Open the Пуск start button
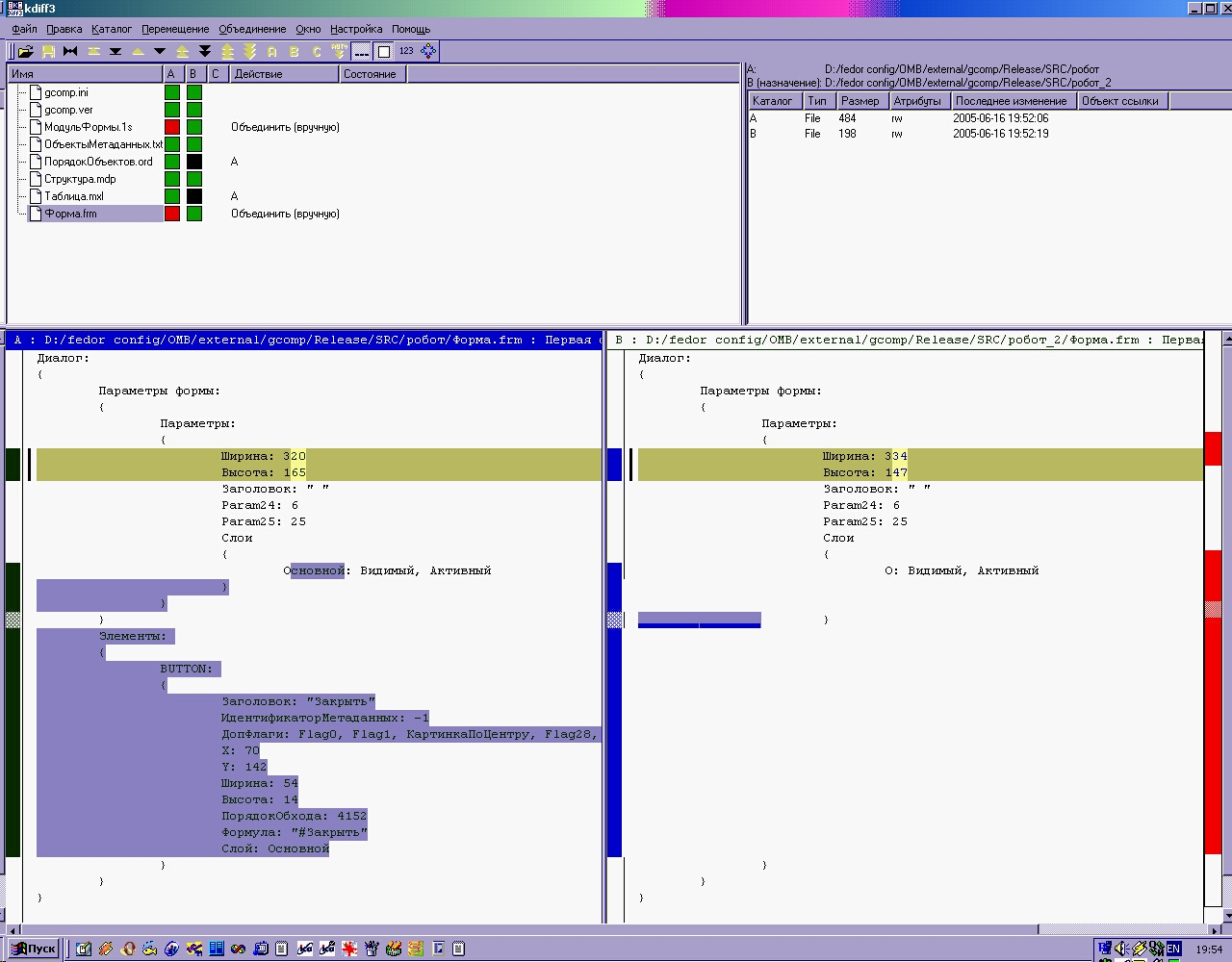This screenshot has height=962, width=1232. (34, 949)
